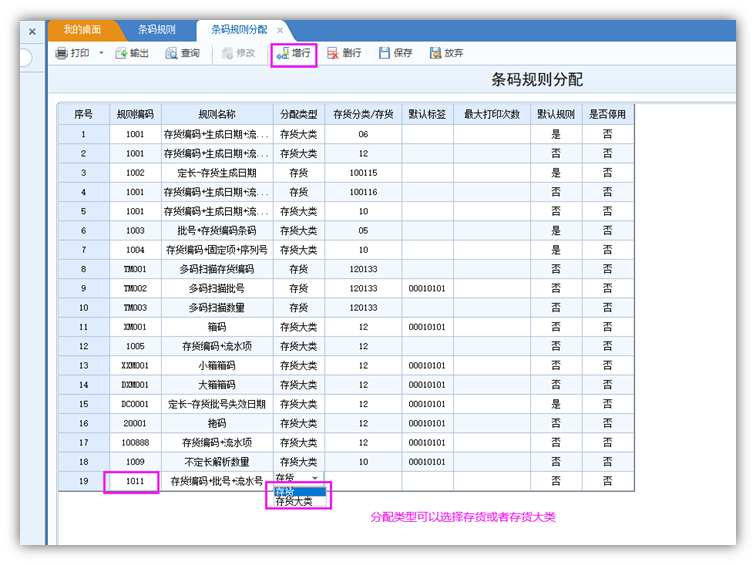Screen dimensions: 756x565
Task: Click rule code XM001 cell
Action: [x=135, y=327]
